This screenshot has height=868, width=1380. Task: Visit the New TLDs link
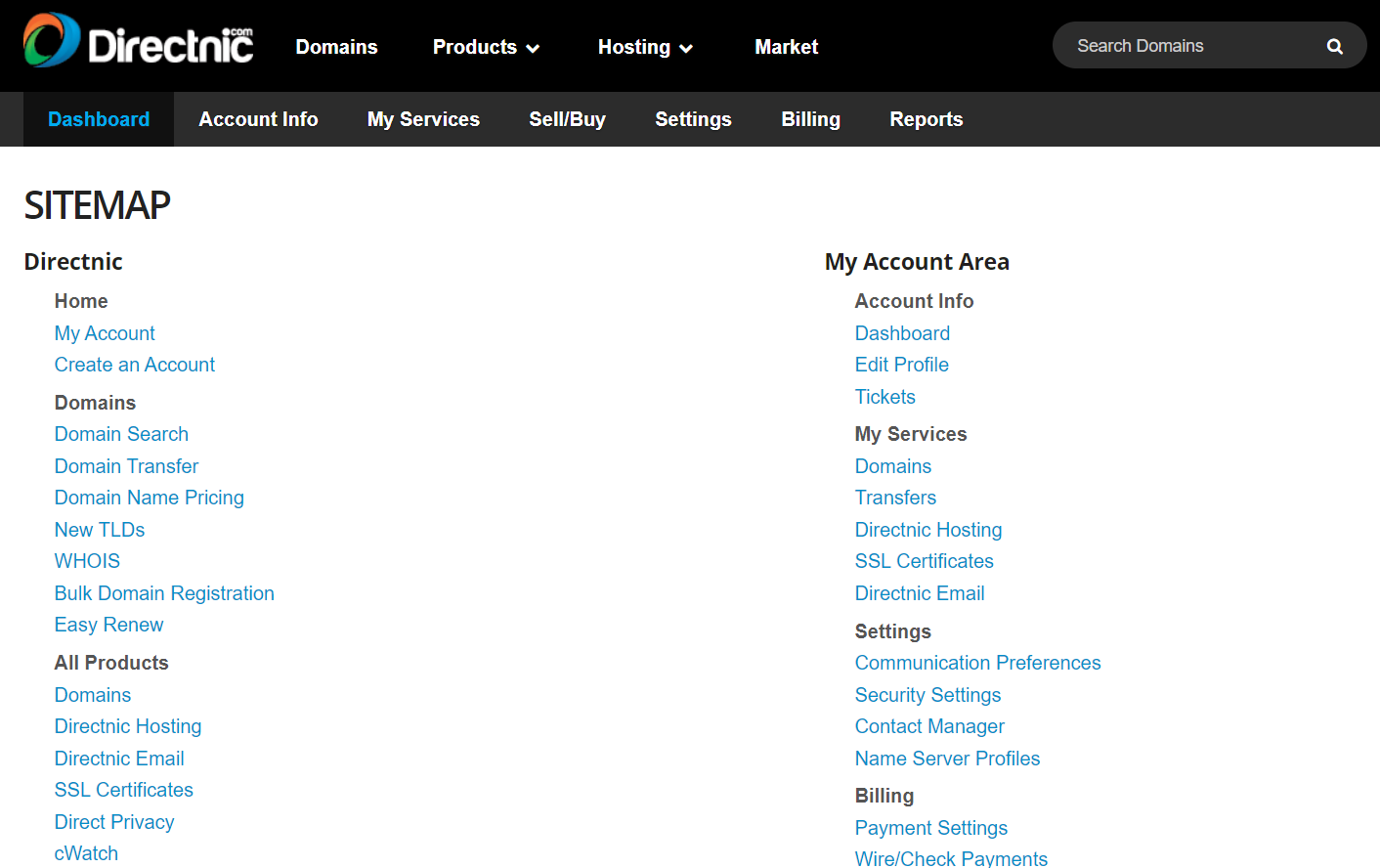100,530
